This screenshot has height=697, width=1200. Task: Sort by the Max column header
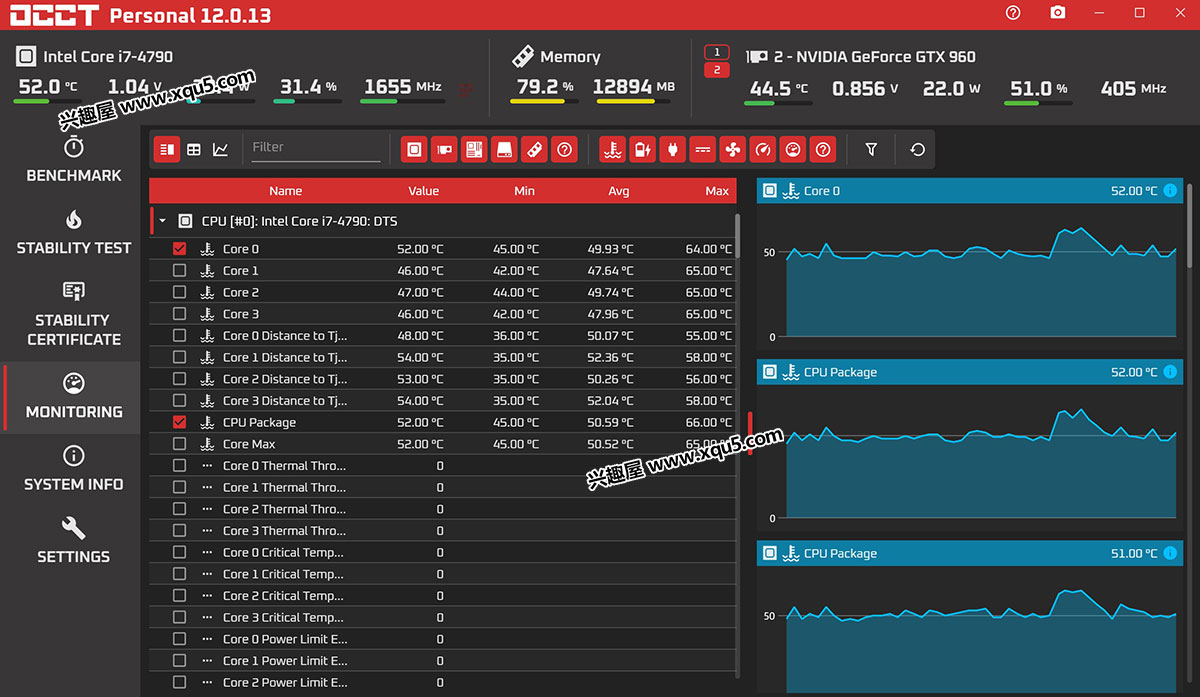coord(717,191)
